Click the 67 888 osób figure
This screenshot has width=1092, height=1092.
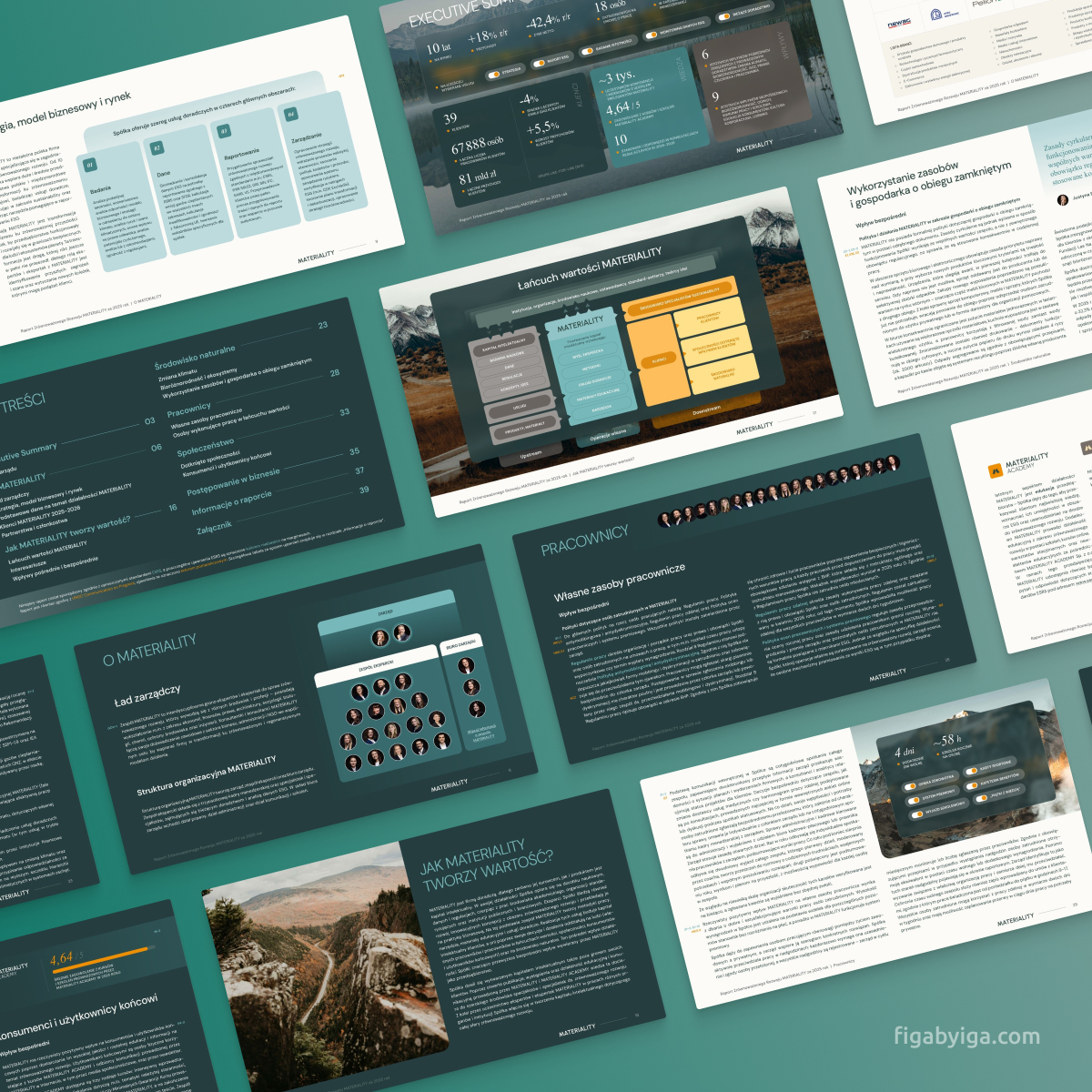[477, 145]
